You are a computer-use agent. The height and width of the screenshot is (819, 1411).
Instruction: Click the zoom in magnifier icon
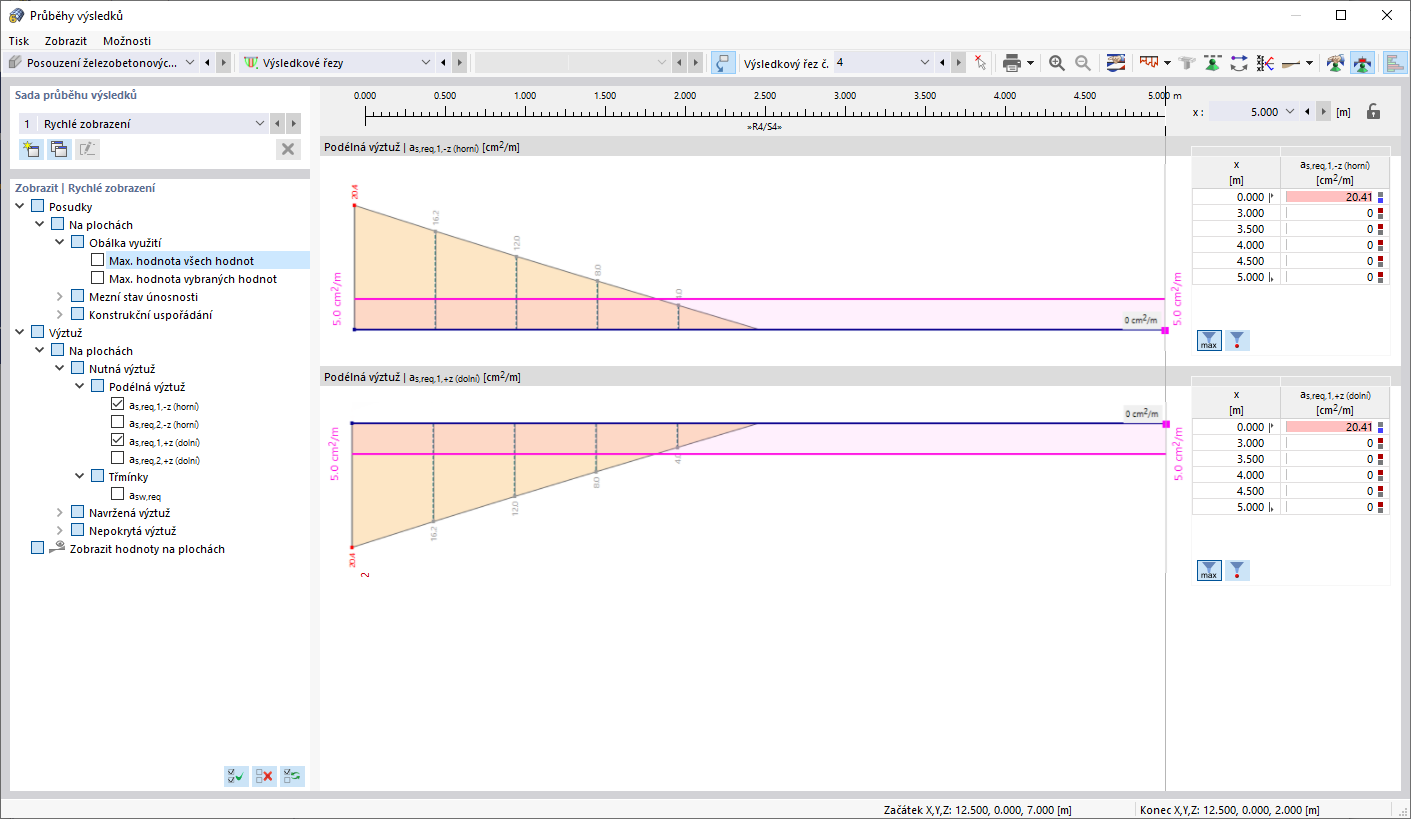pos(1057,62)
